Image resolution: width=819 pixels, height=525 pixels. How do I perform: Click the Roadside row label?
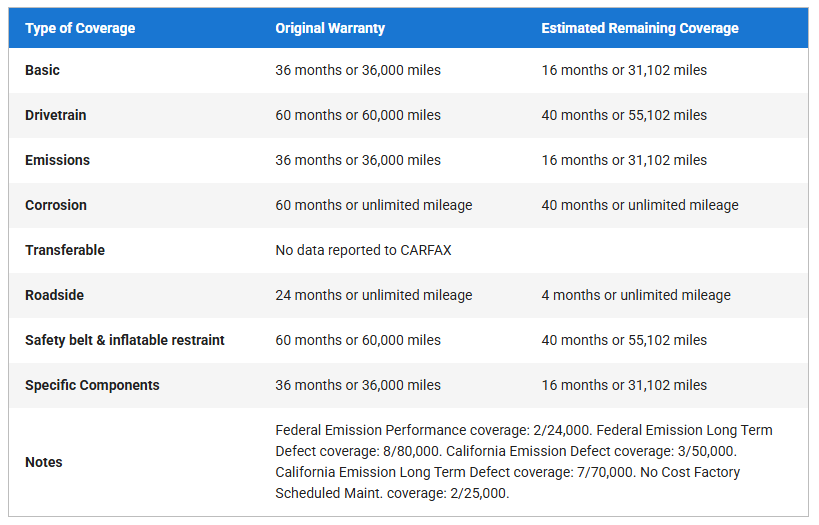(54, 295)
